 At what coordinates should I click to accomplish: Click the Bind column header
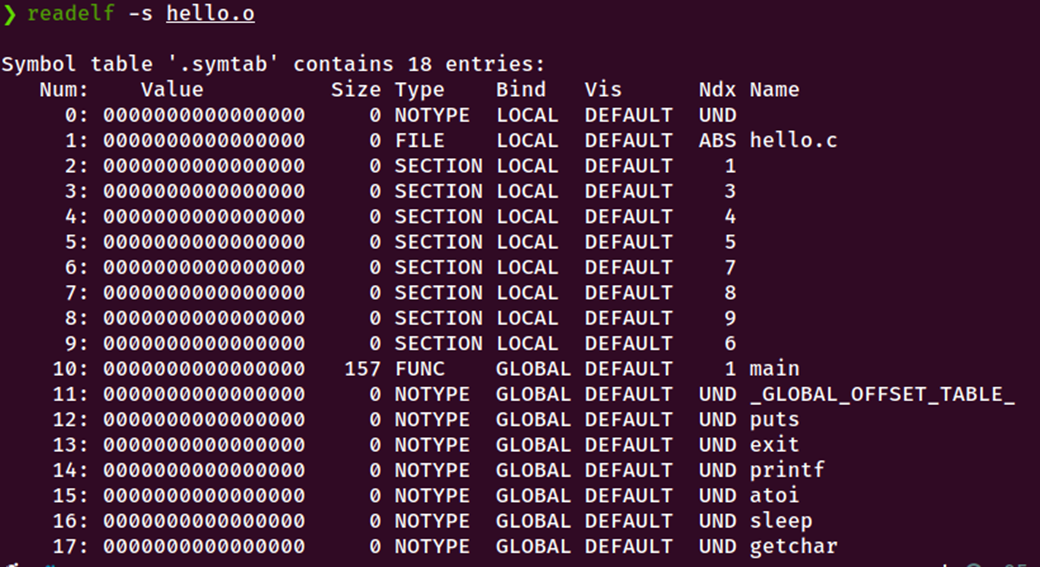pos(521,90)
